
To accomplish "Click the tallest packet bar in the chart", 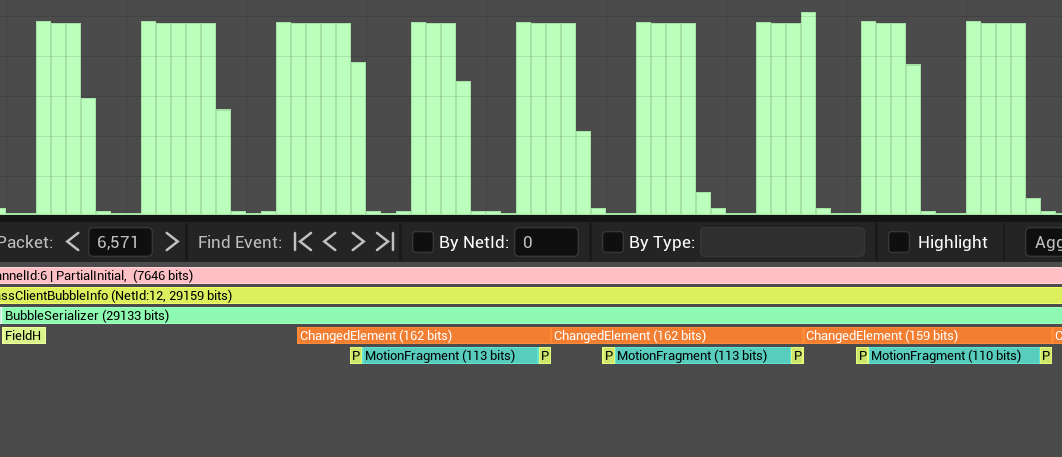I will [809, 110].
